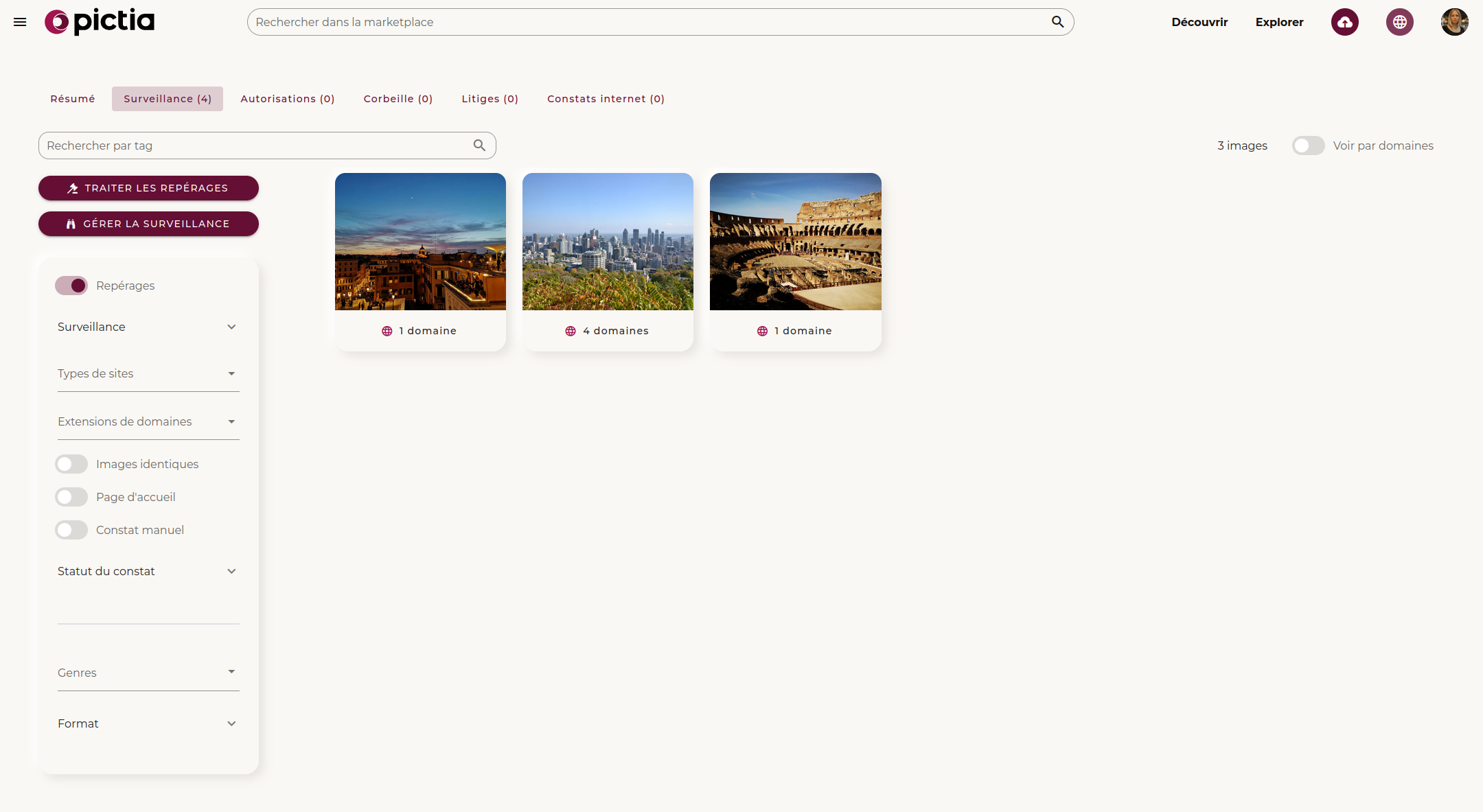Click Traiter les repérages button
1483x812 pixels.
tap(148, 188)
